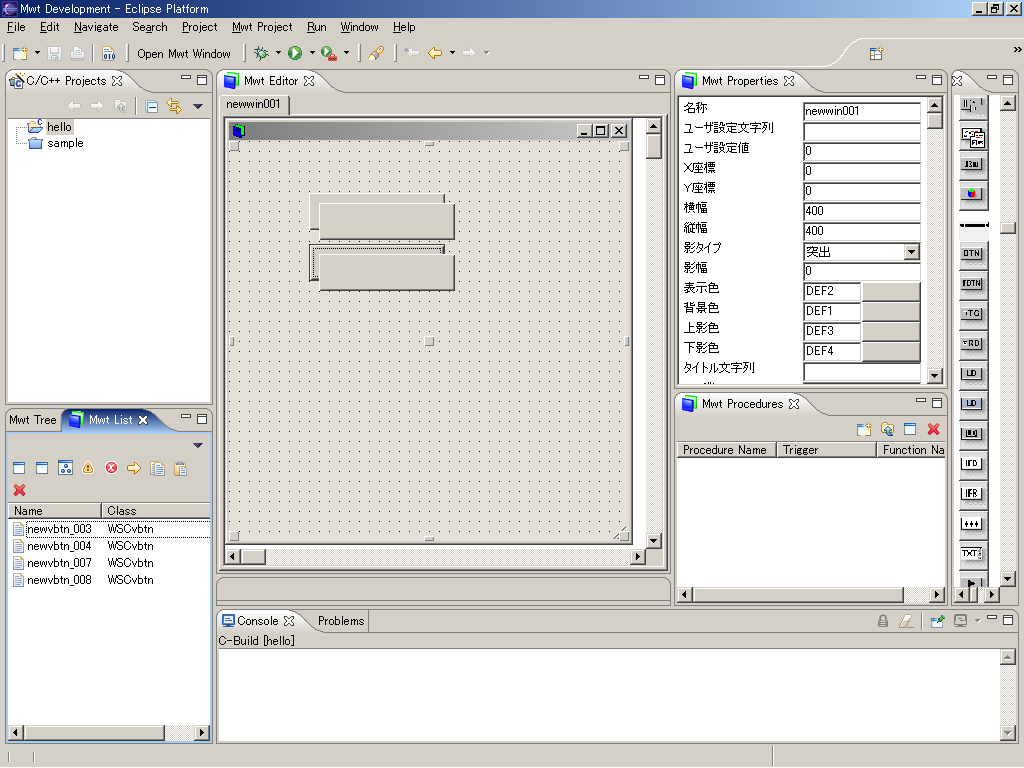The width and height of the screenshot is (1024, 768).
Task: Click the External Tools run icon
Action: (x=329, y=53)
